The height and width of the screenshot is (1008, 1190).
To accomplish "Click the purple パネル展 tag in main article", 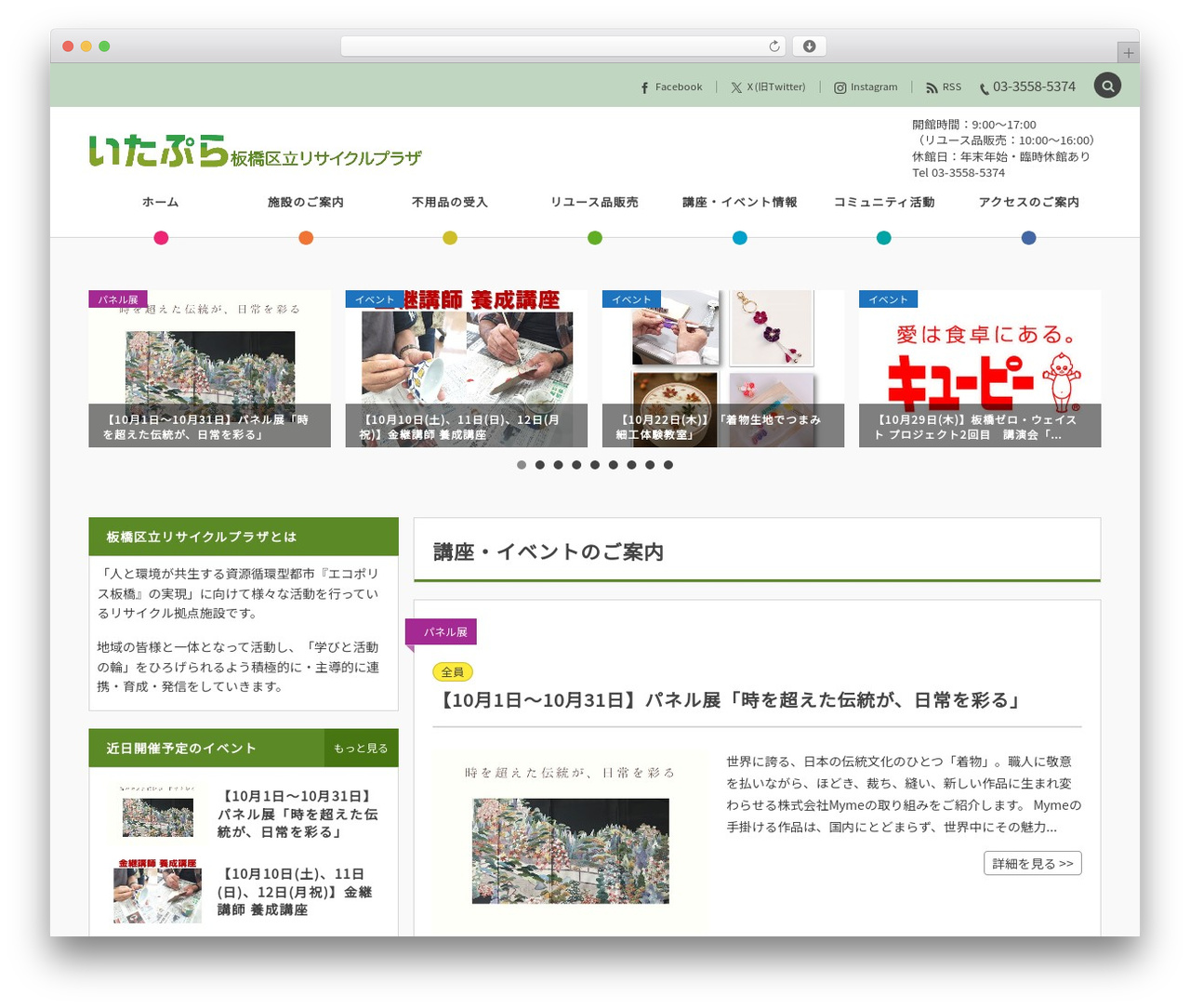I will coord(442,632).
